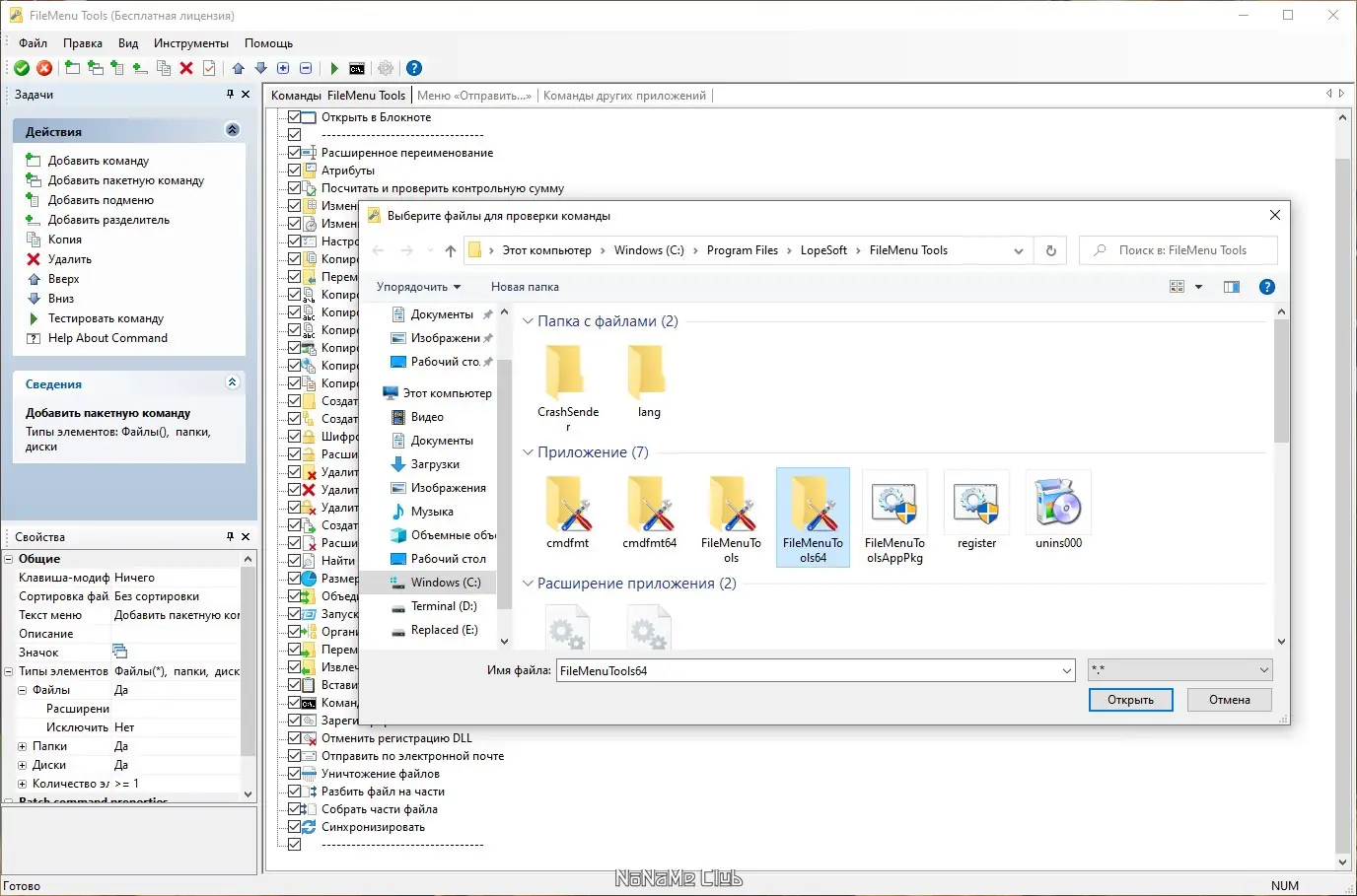The height and width of the screenshot is (896, 1357).
Task: Select the FileMenuToolsAppPkg file icon
Action: (895, 517)
